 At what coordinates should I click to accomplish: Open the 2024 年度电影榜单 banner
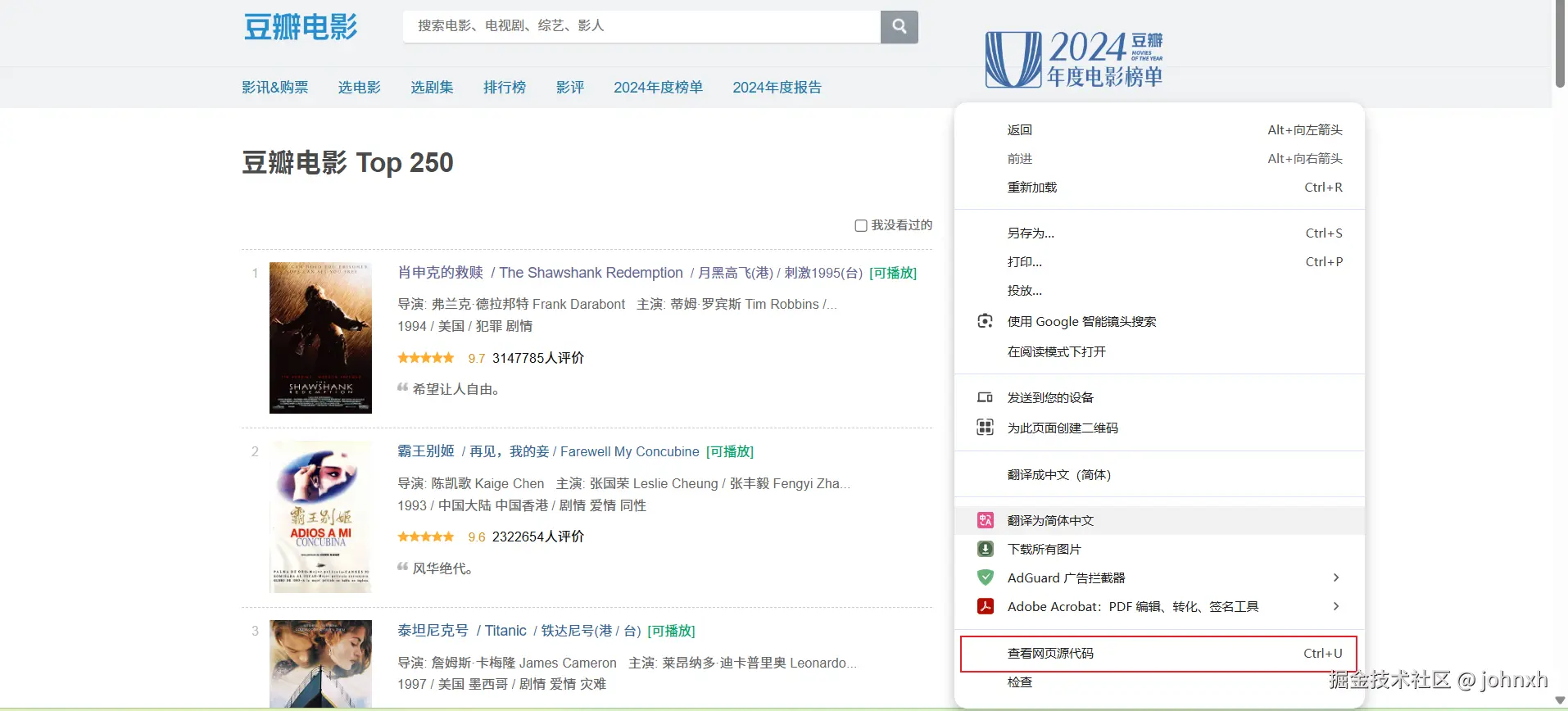(x=1074, y=59)
